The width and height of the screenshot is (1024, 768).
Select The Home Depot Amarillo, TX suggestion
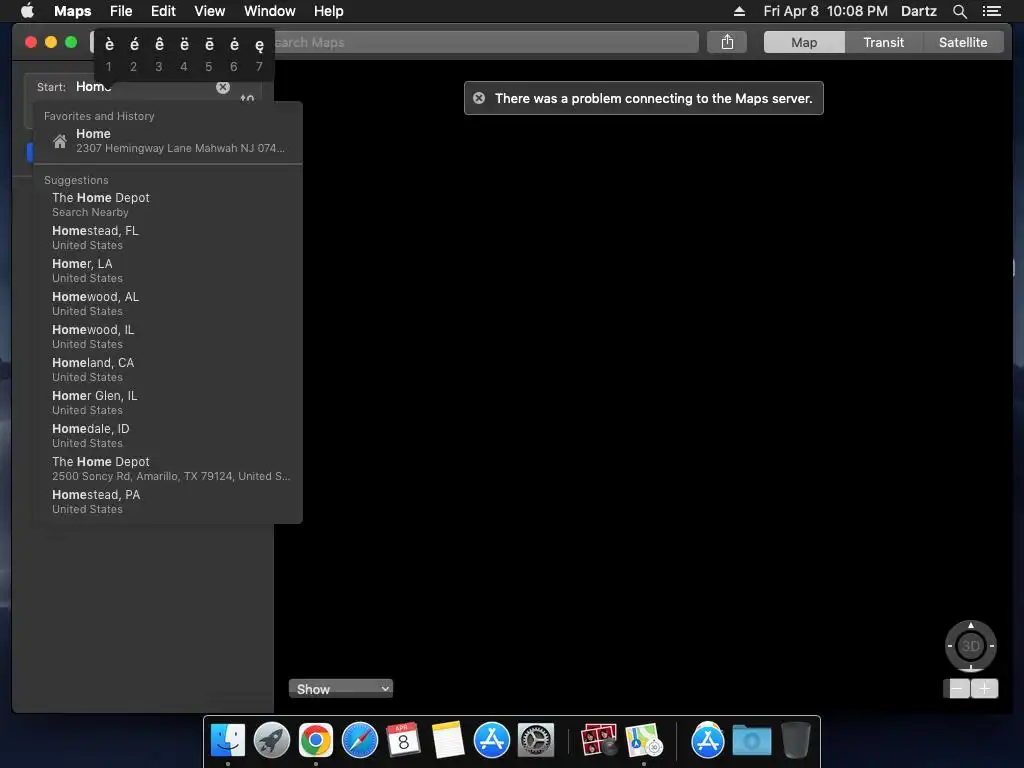(x=168, y=468)
